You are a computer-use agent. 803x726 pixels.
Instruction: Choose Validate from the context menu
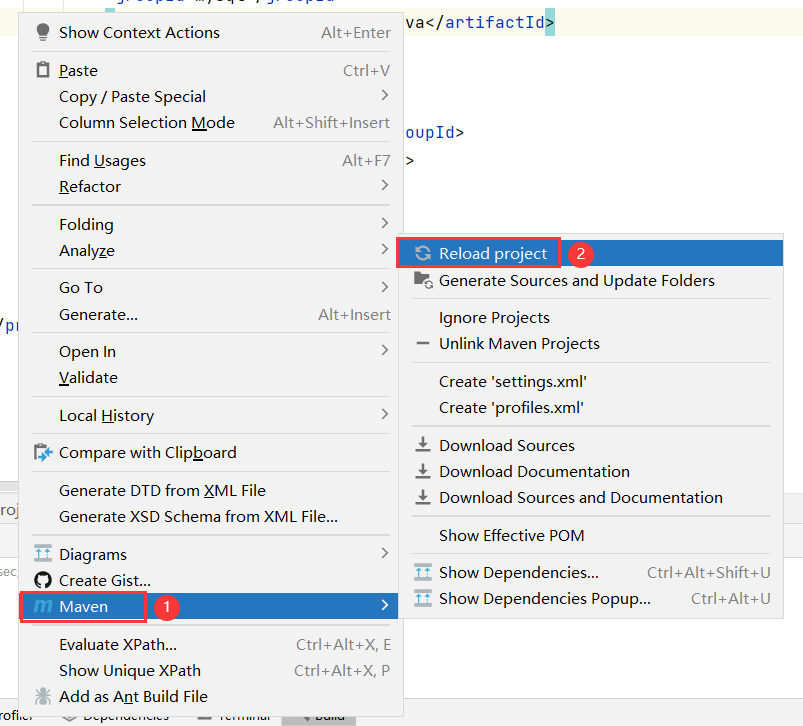click(x=211, y=378)
